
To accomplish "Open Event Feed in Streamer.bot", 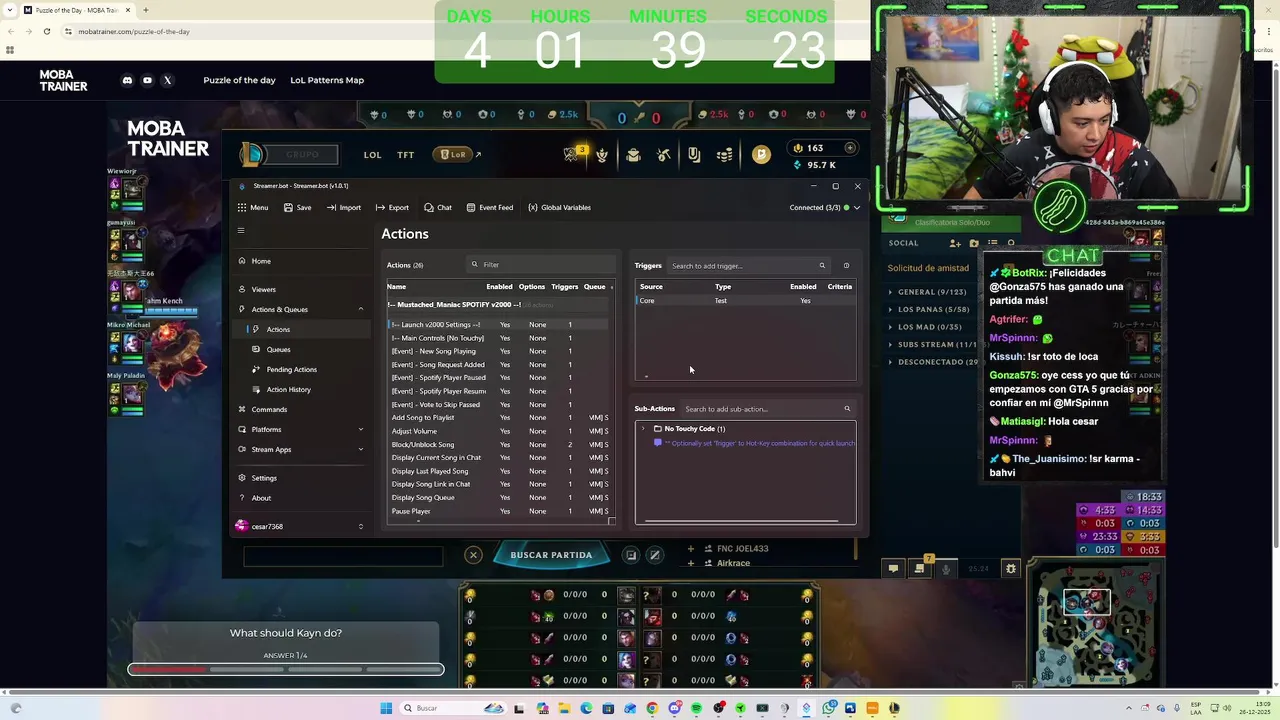I will [489, 207].
